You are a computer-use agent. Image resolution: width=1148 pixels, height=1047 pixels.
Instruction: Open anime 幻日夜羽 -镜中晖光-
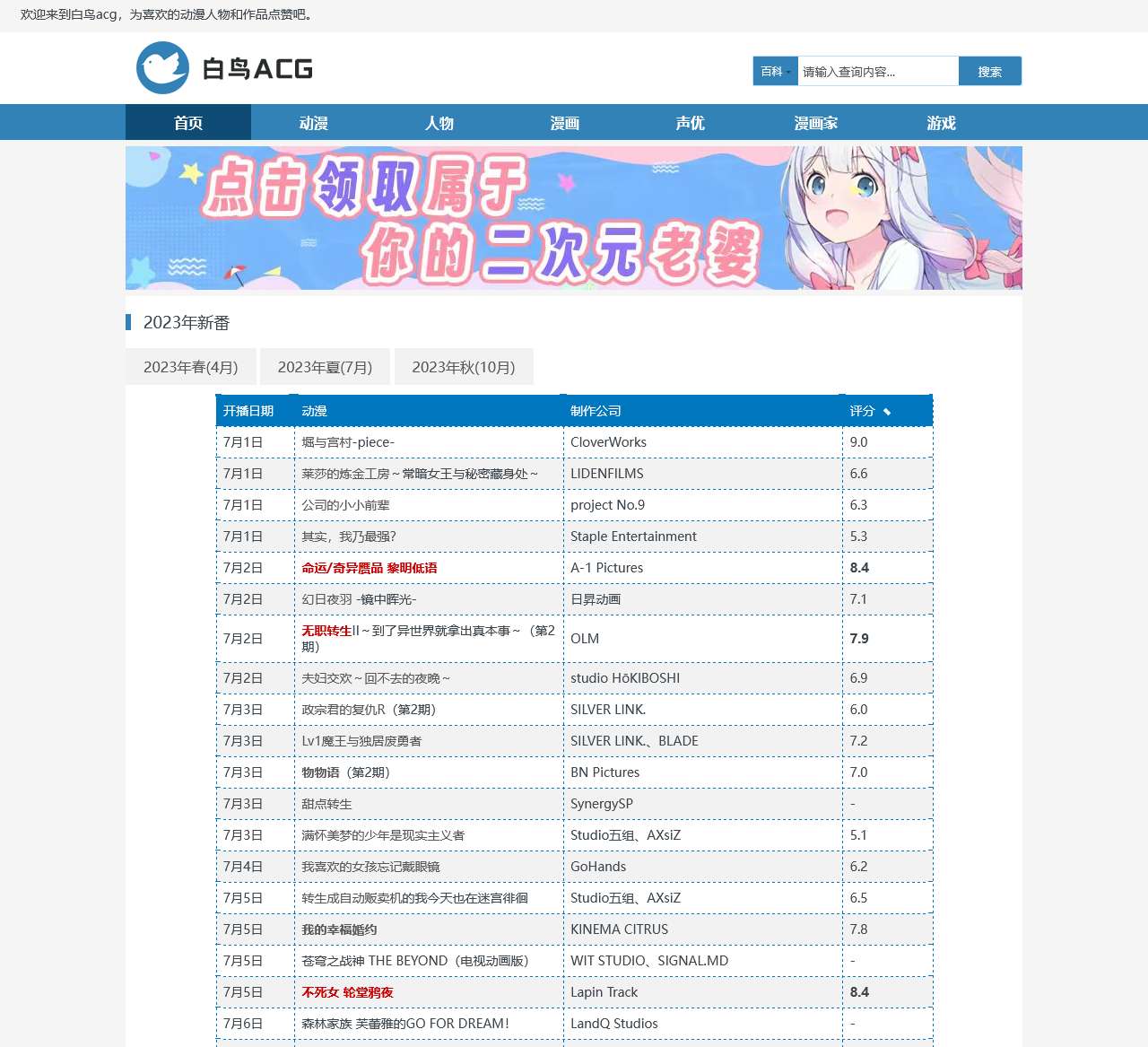(359, 599)
